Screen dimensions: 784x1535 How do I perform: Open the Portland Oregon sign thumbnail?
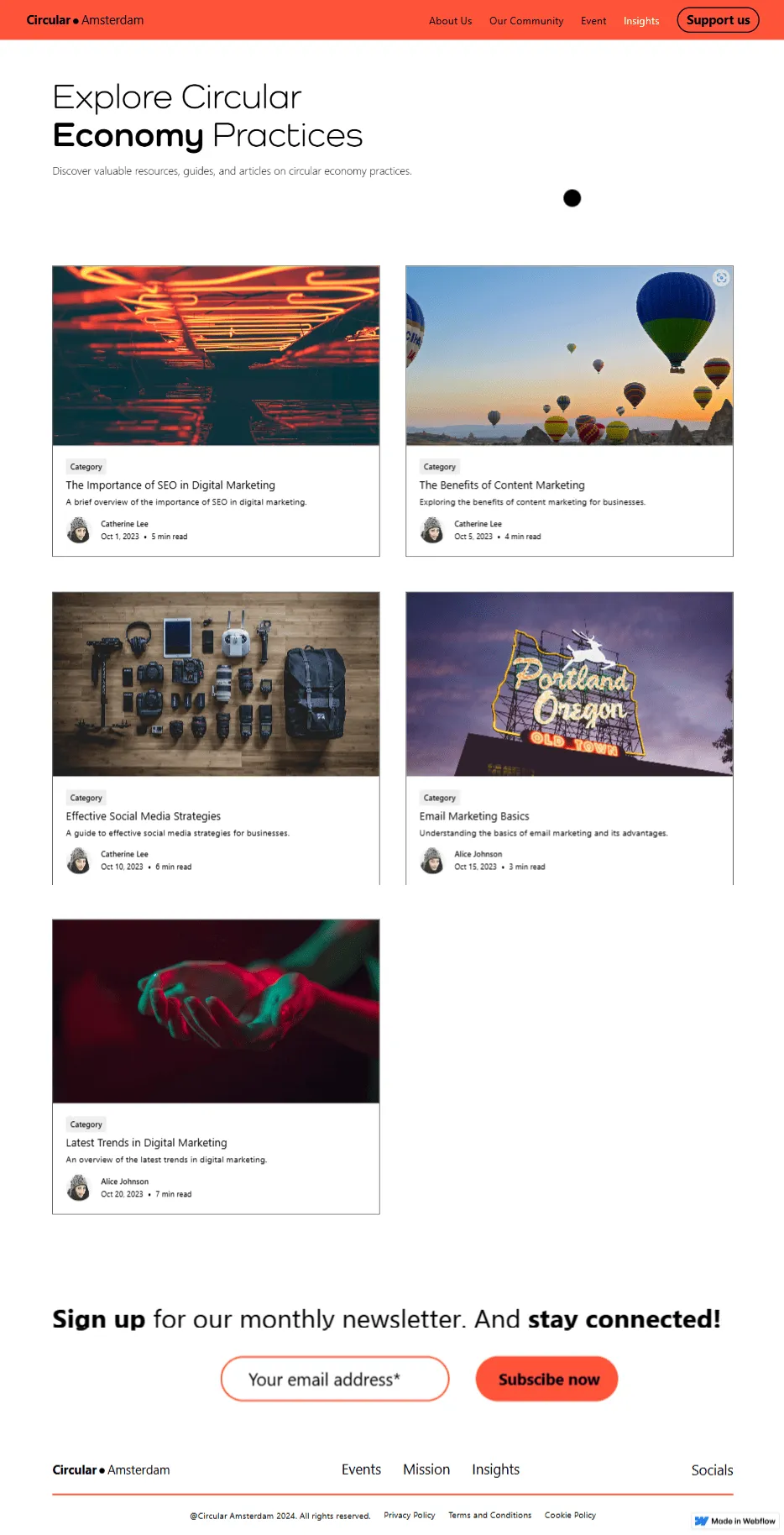(569, 684)
